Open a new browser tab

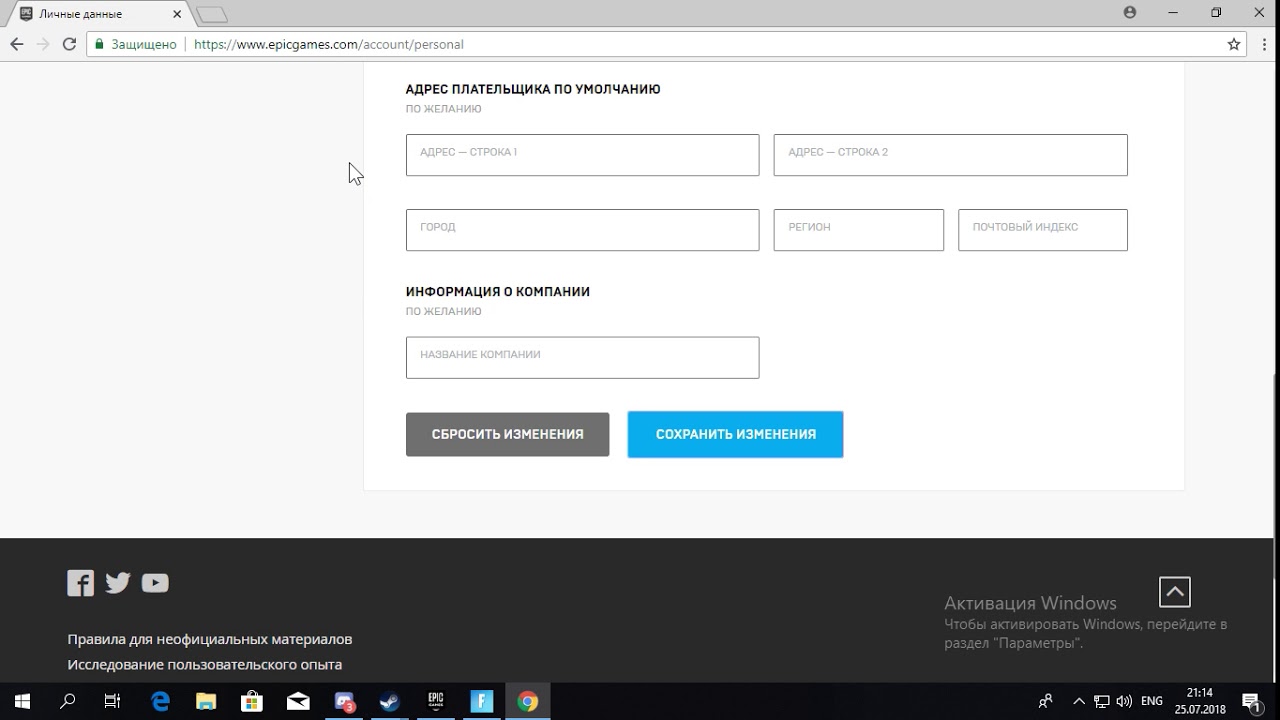[x=212, y=14]
